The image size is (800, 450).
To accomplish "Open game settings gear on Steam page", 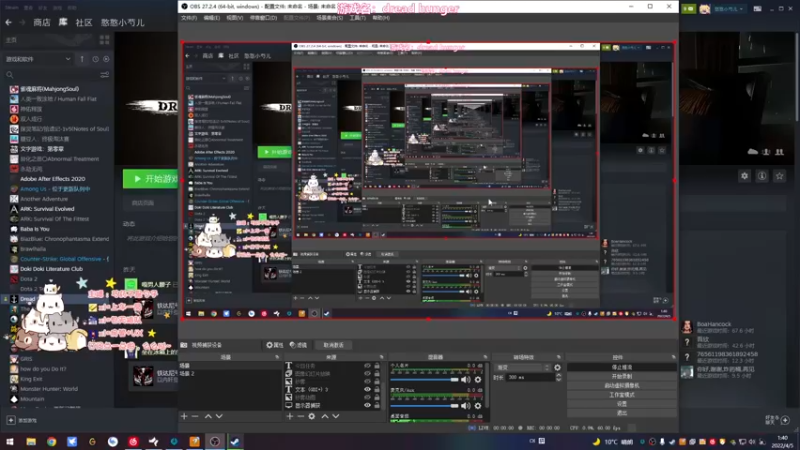I will tap(744, 176).
